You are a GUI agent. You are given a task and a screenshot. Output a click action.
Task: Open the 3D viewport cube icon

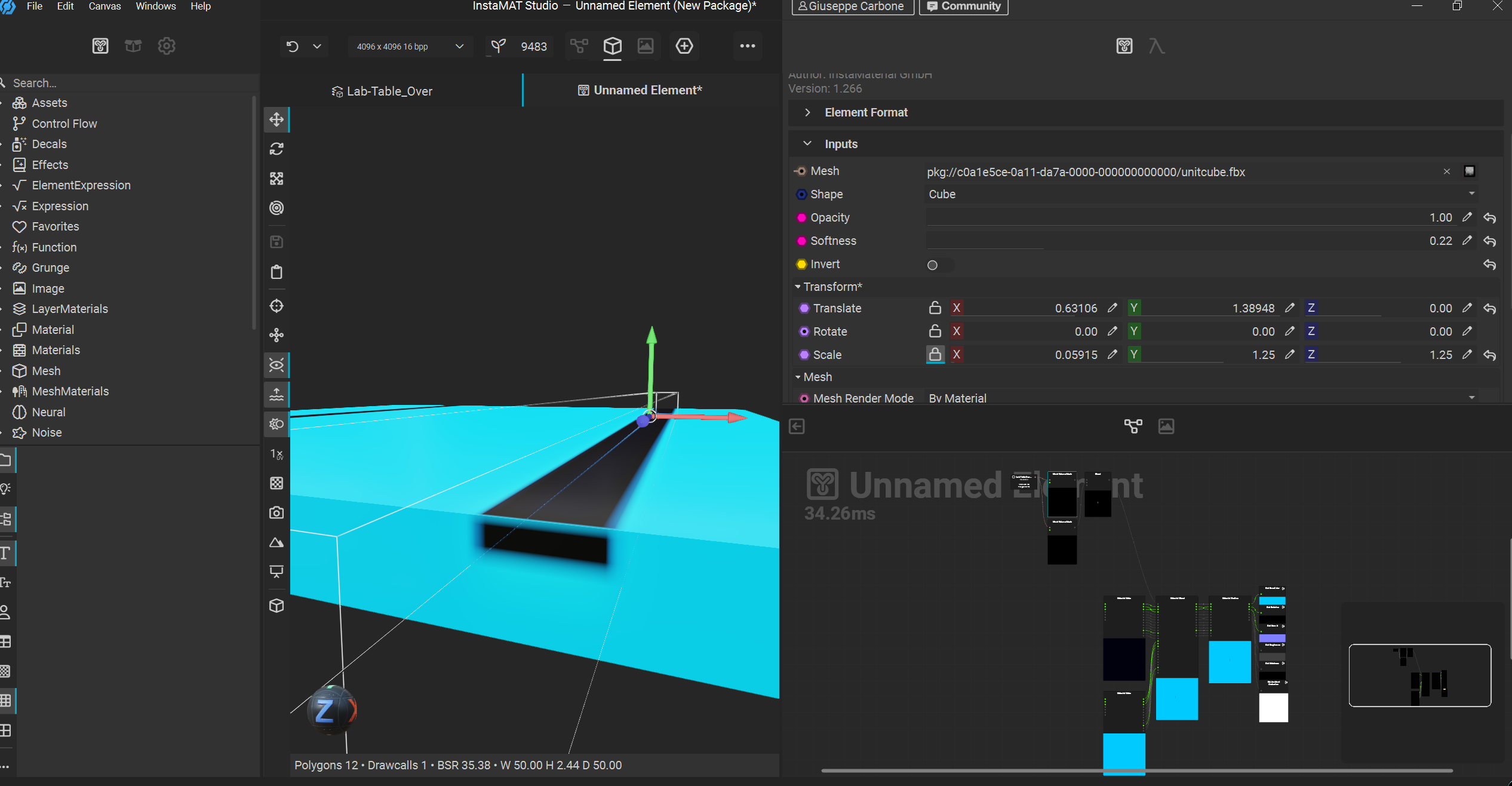612,46
